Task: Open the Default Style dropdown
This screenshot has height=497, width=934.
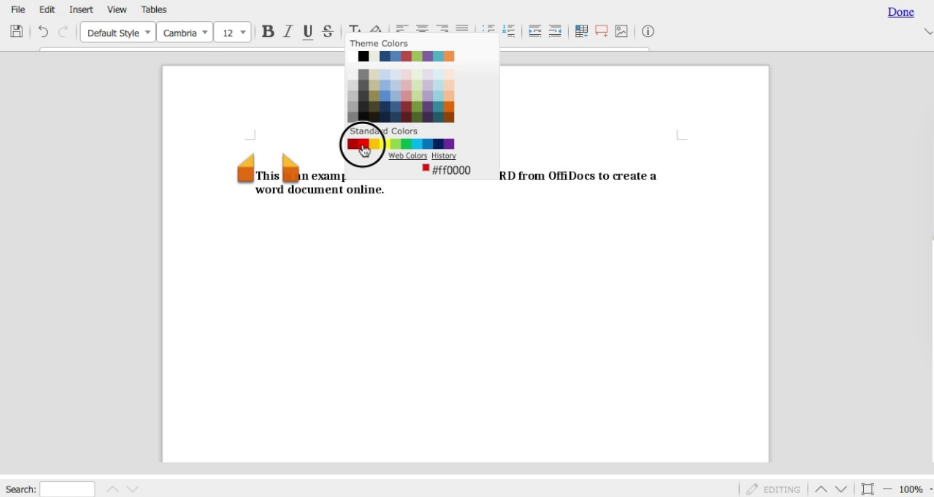Action: point(118,32)
